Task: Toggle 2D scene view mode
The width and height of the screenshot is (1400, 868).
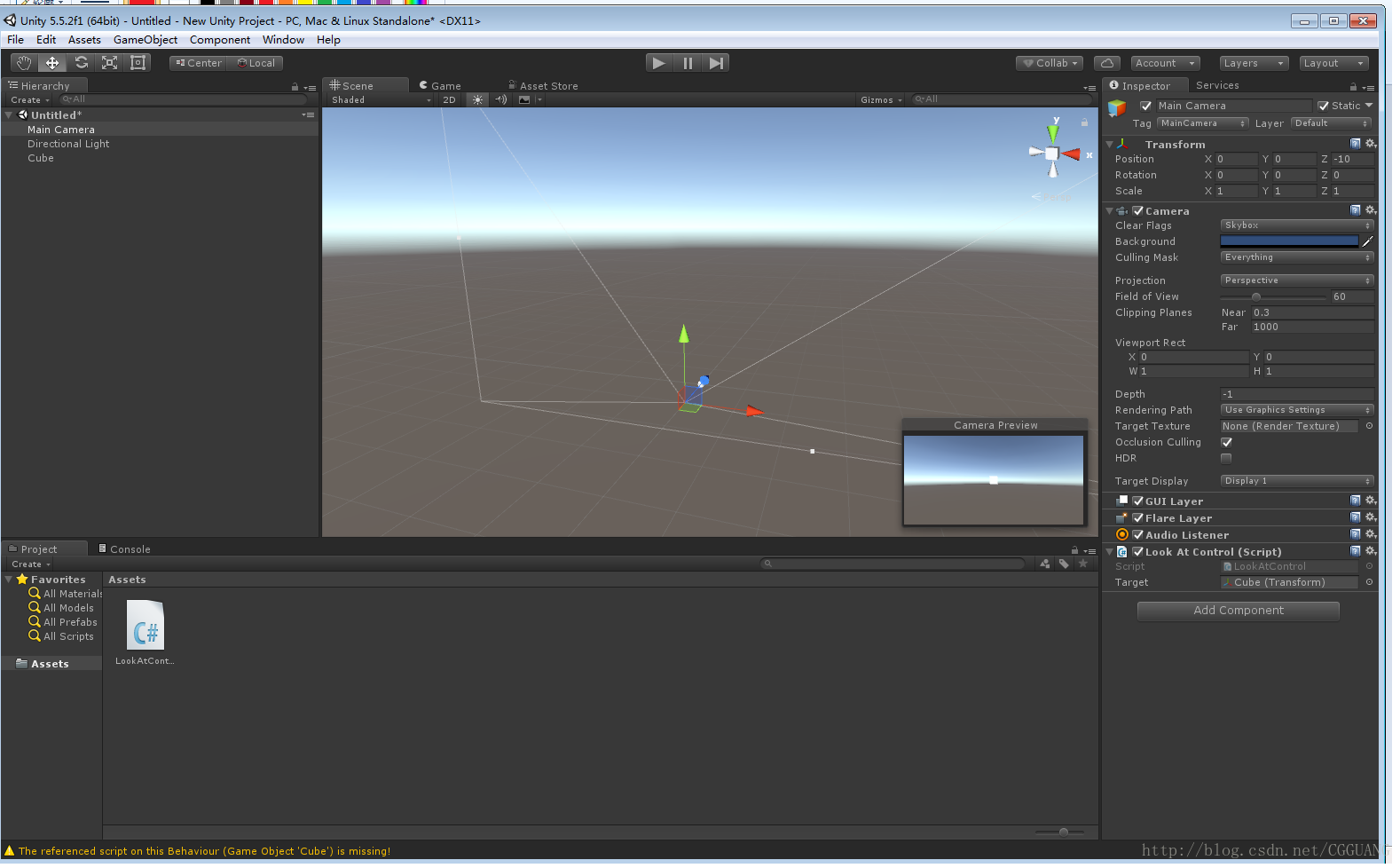Action: click(450, 99)
